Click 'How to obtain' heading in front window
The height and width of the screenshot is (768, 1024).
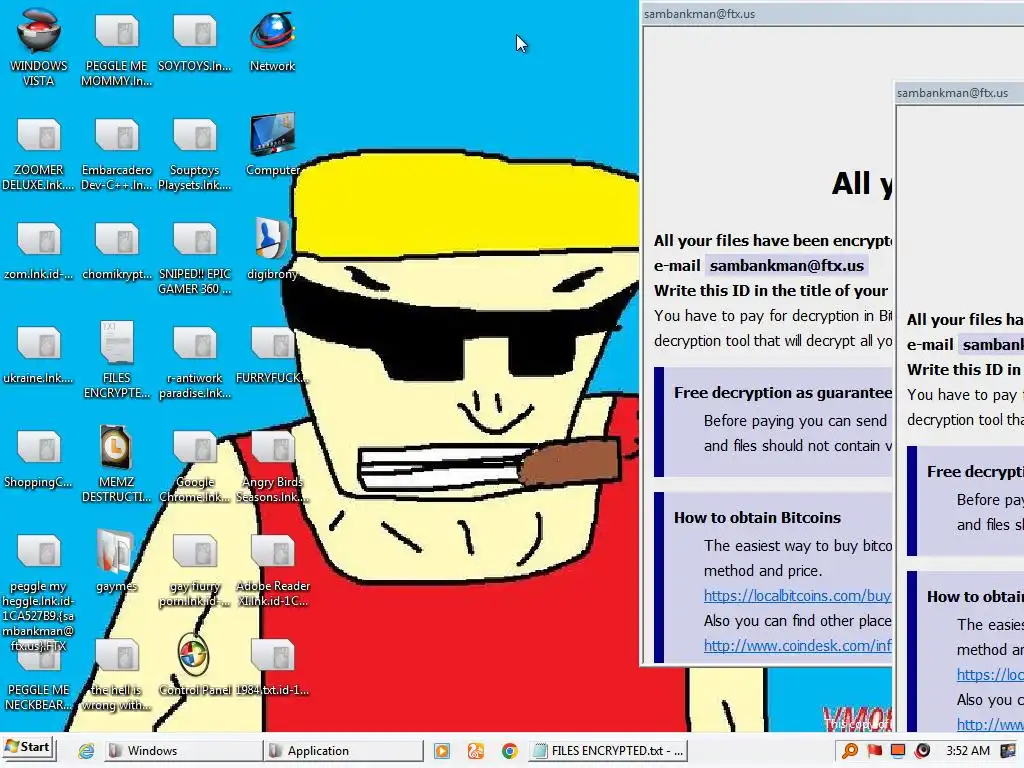tap(975, 597)
